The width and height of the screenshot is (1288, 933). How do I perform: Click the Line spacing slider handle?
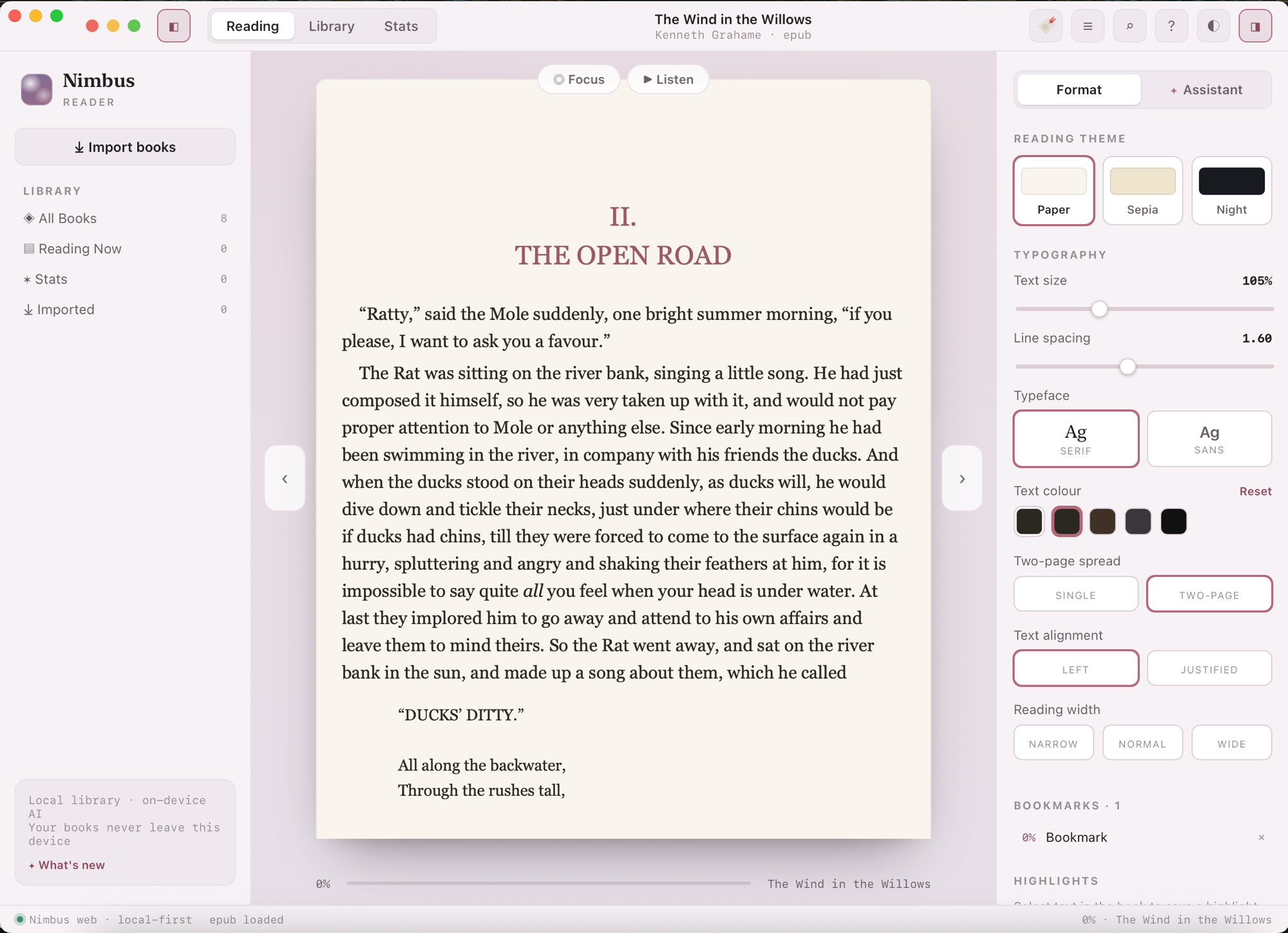[1127, 367]
